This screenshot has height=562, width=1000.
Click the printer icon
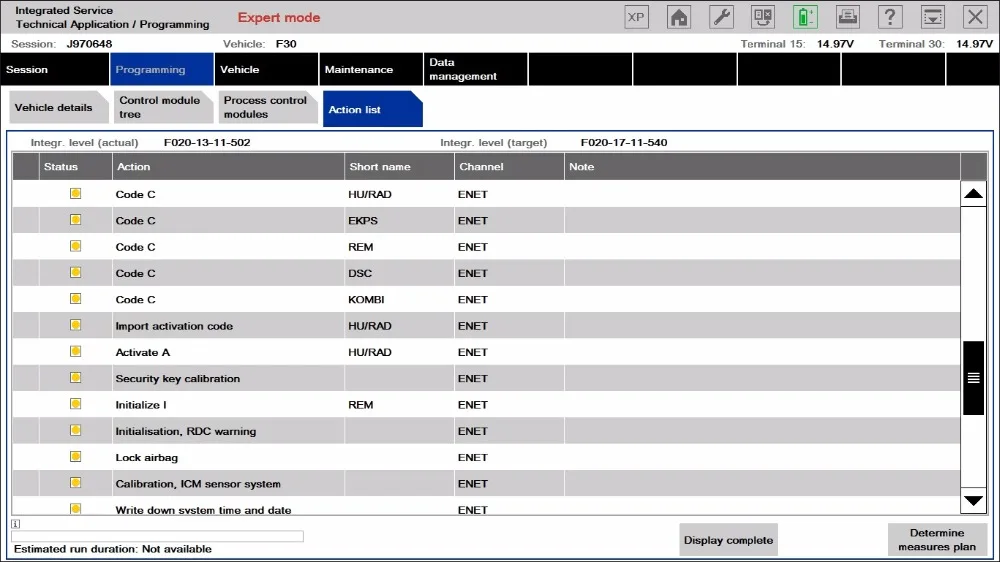(848, 17)
